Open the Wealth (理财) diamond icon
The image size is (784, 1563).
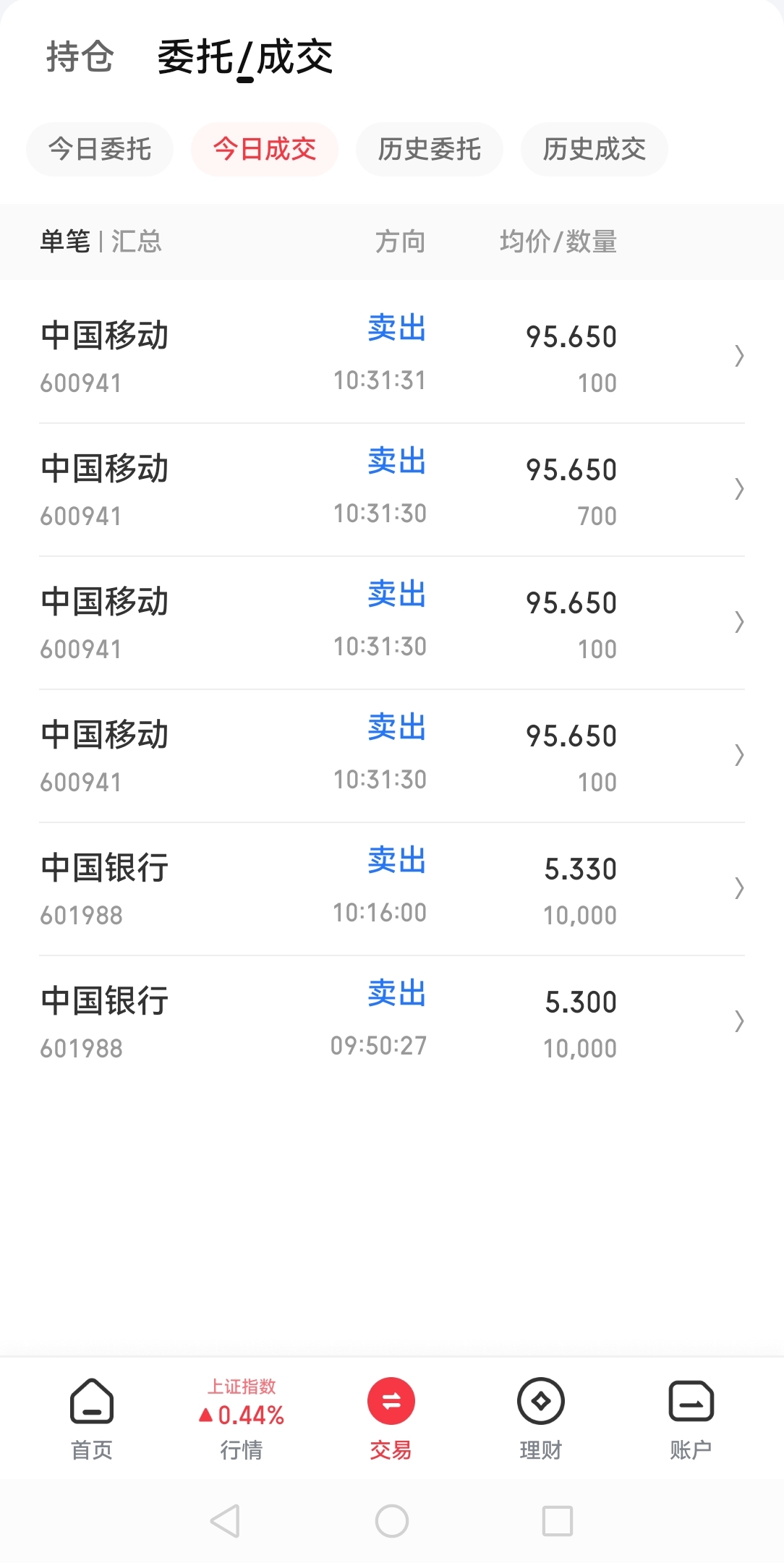540,1401
